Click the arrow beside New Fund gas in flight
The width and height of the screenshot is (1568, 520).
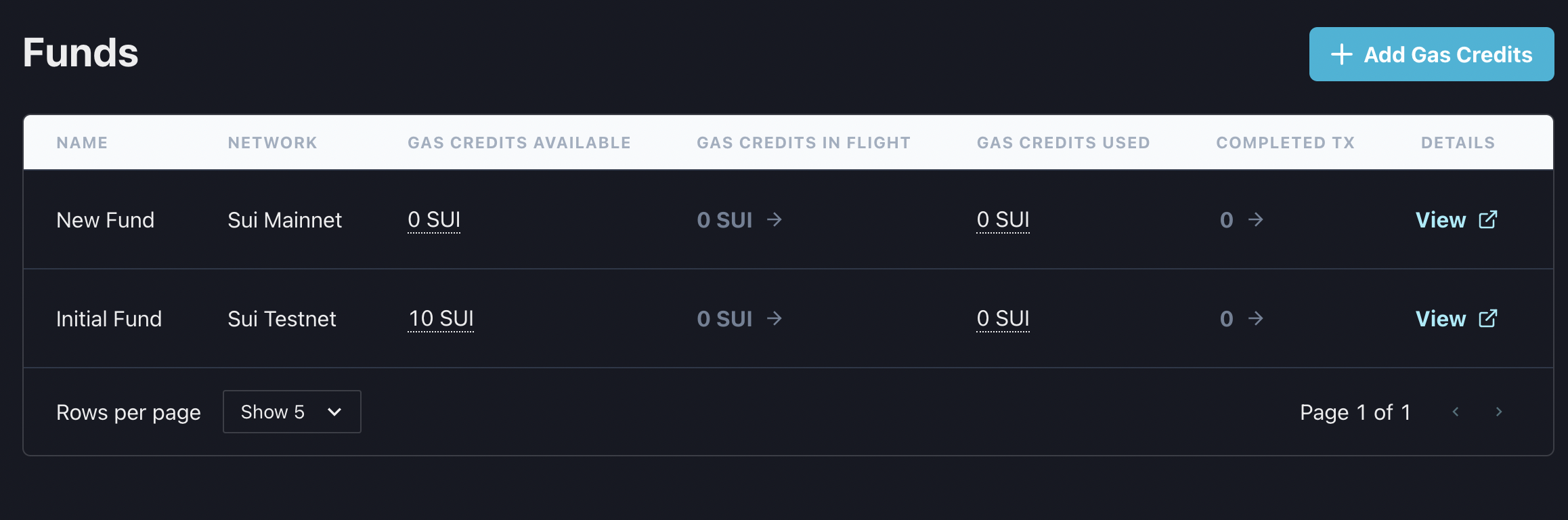click(775, 219)
